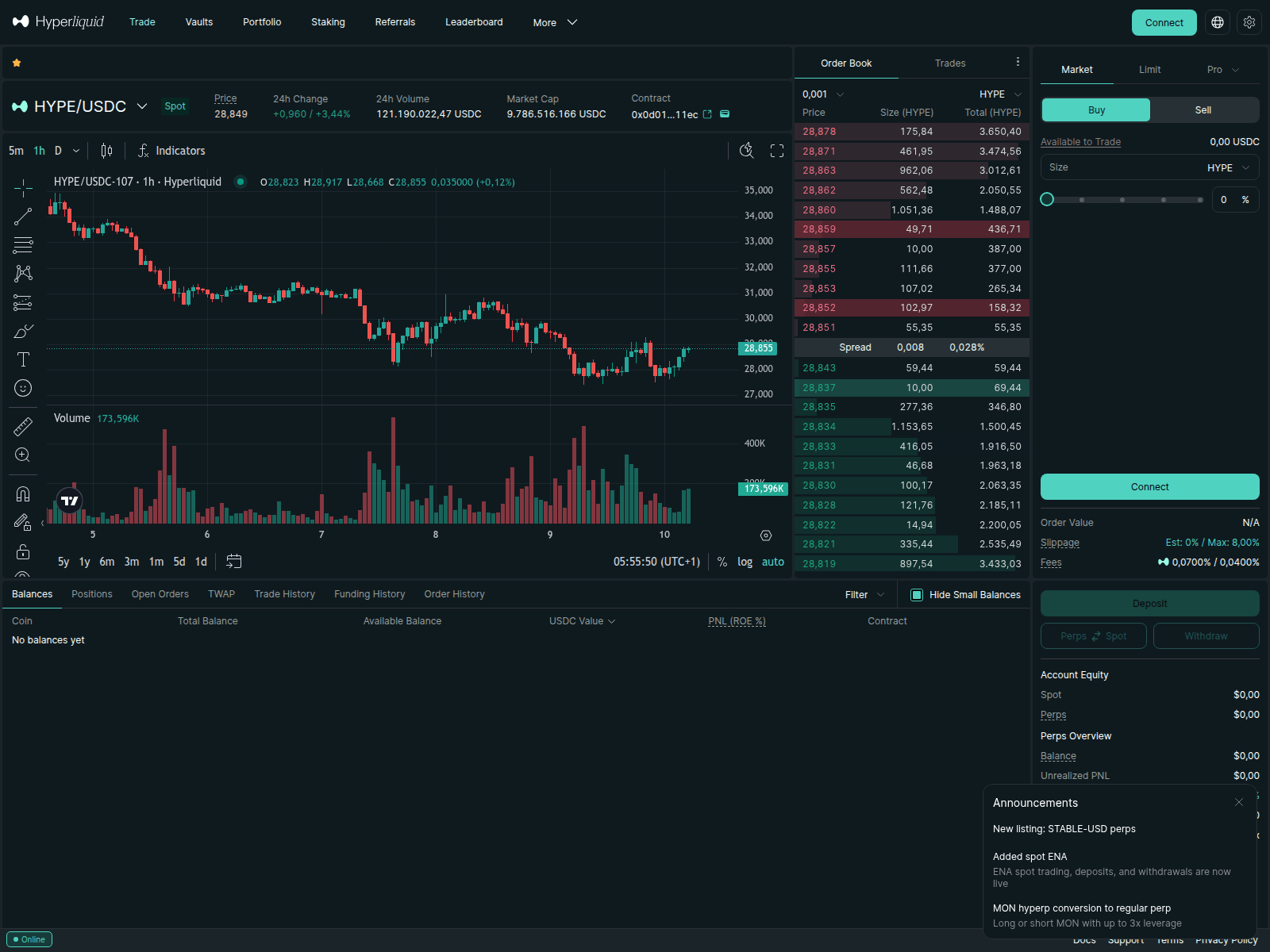Click Connect button in order panel
This screenshot has width=1270, height=952.
[x=1149, y=487]
